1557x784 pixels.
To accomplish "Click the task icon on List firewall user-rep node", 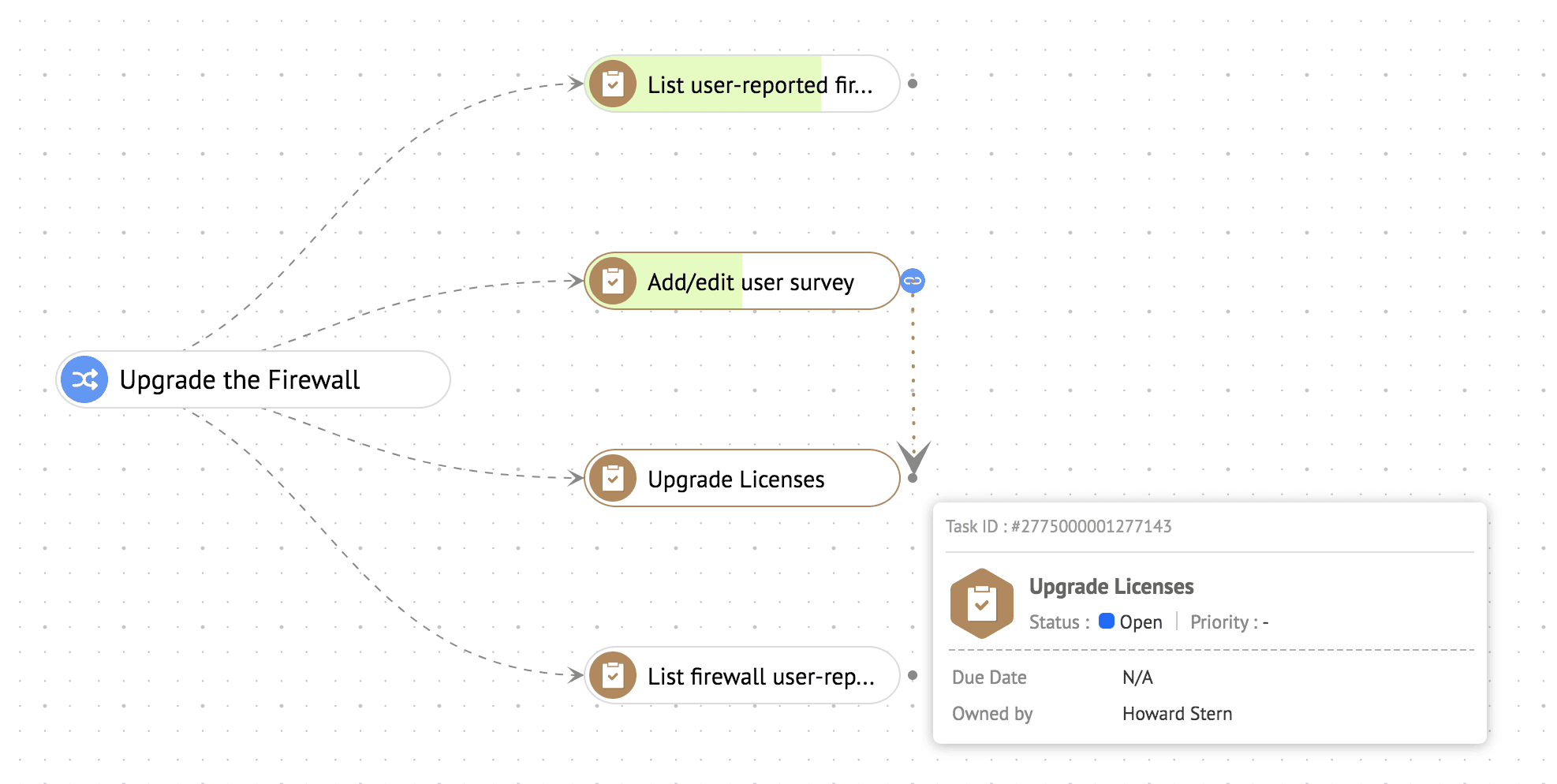I will (613, 676).
